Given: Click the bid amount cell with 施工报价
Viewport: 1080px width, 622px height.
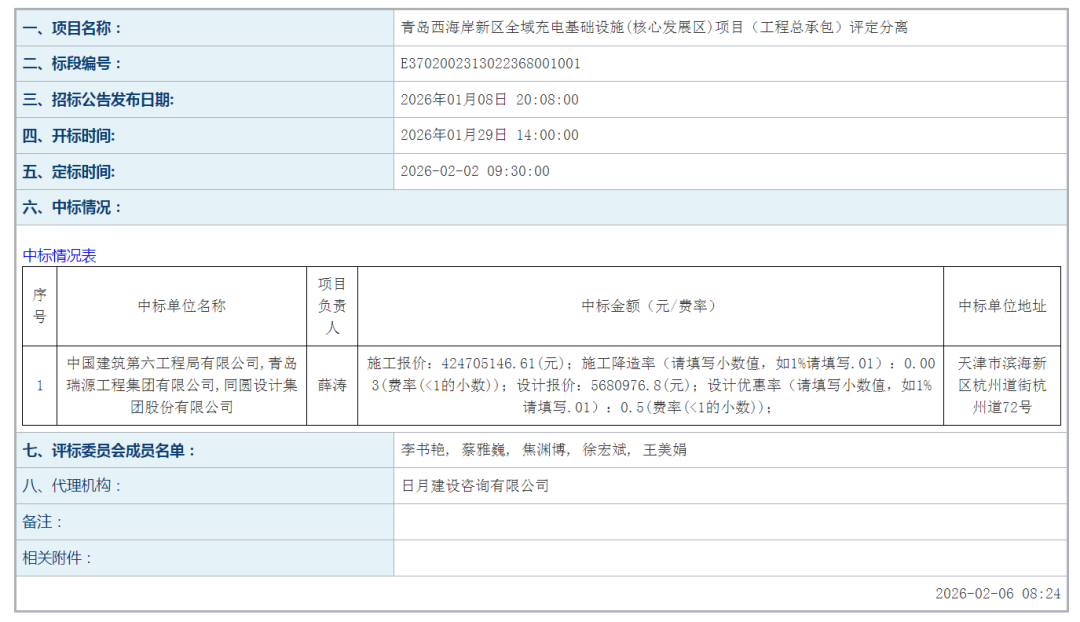Looking at the screenshot, I should click(x=650, y=386).
